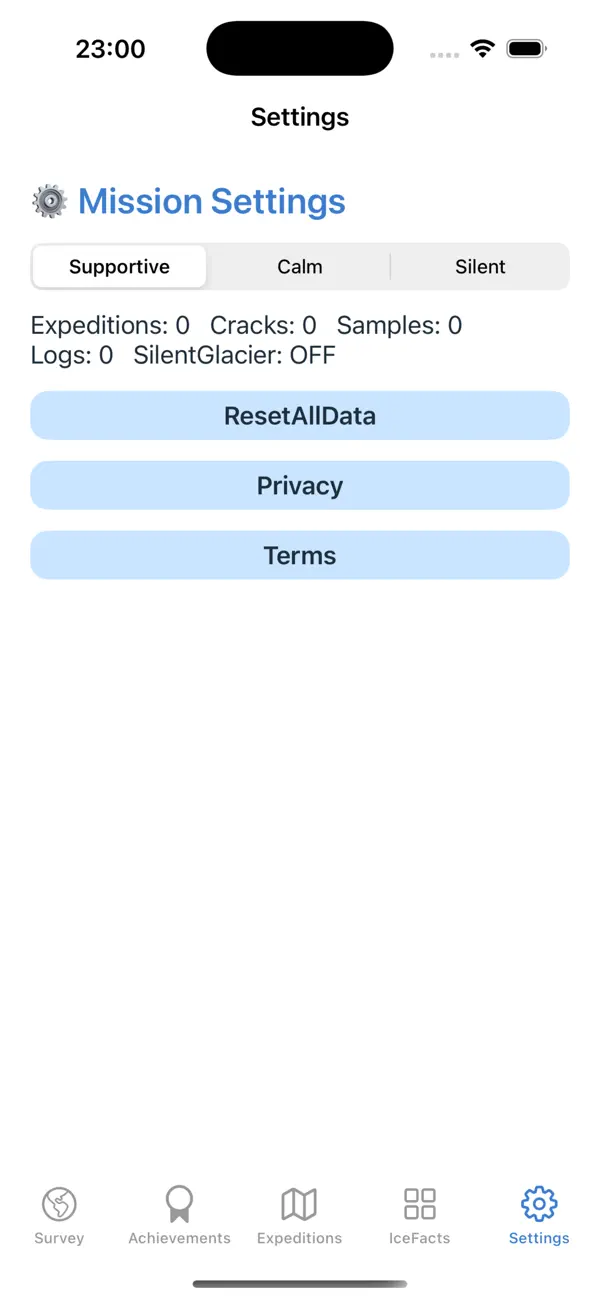
Task: Tap the 23:00 clock in status bar
Action: click(110, 49)
